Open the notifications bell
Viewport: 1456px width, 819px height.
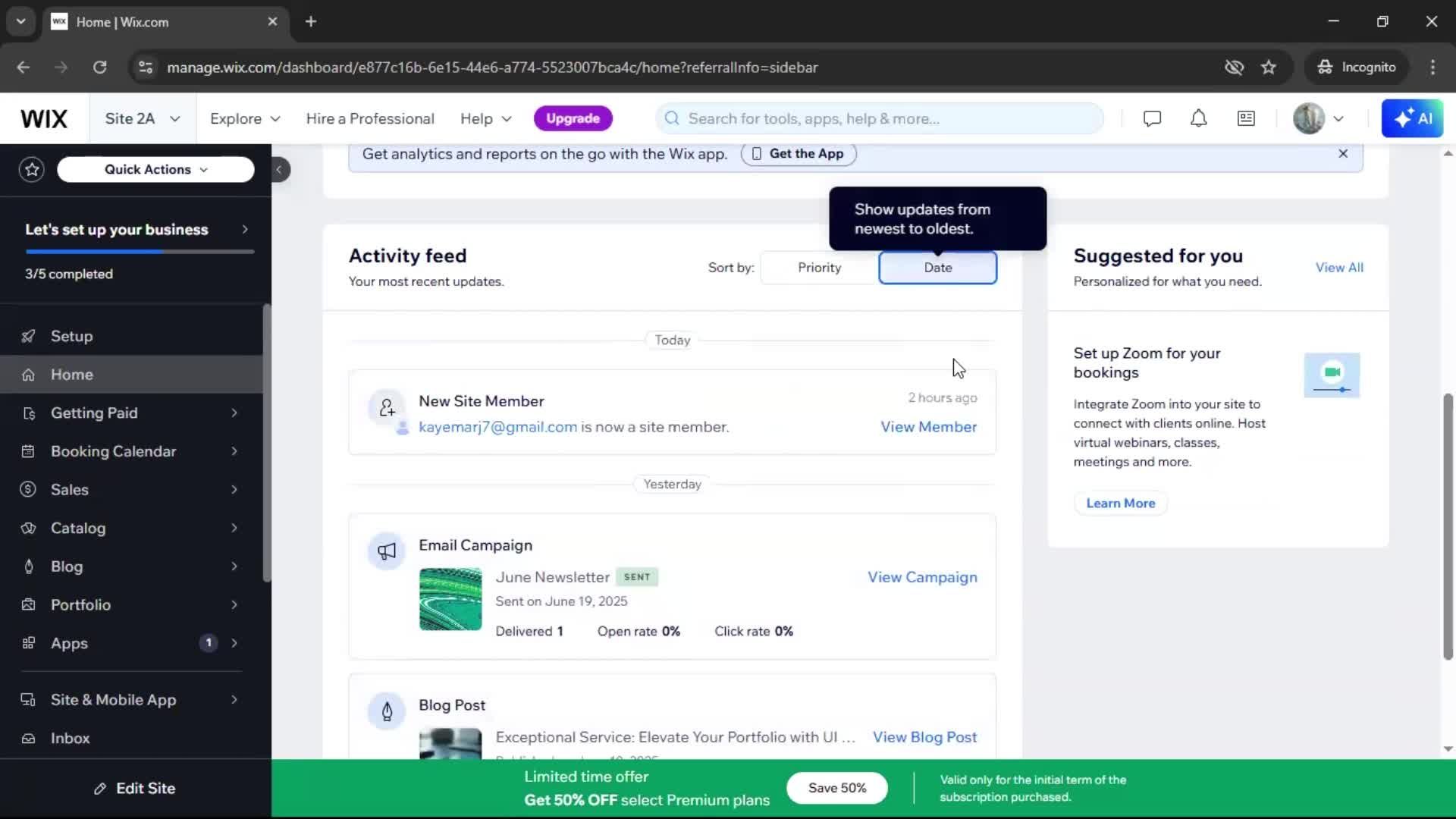[x=1199, y=119]
